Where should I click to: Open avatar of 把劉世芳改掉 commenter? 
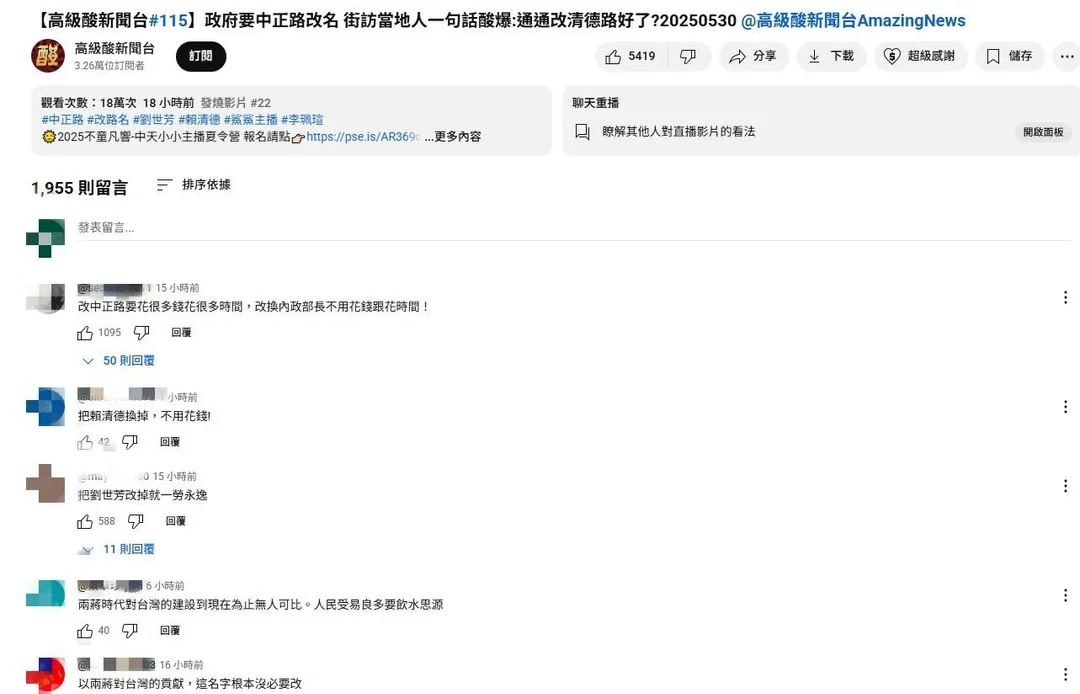pyautogui.click(x=45, y=483)
